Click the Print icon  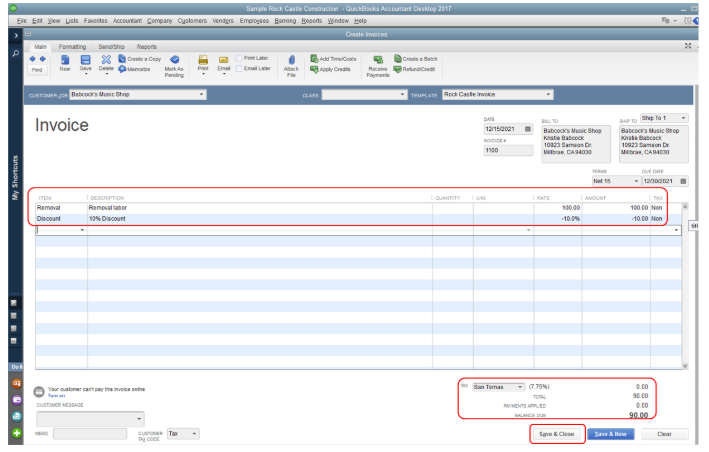[x=203, y=63]
